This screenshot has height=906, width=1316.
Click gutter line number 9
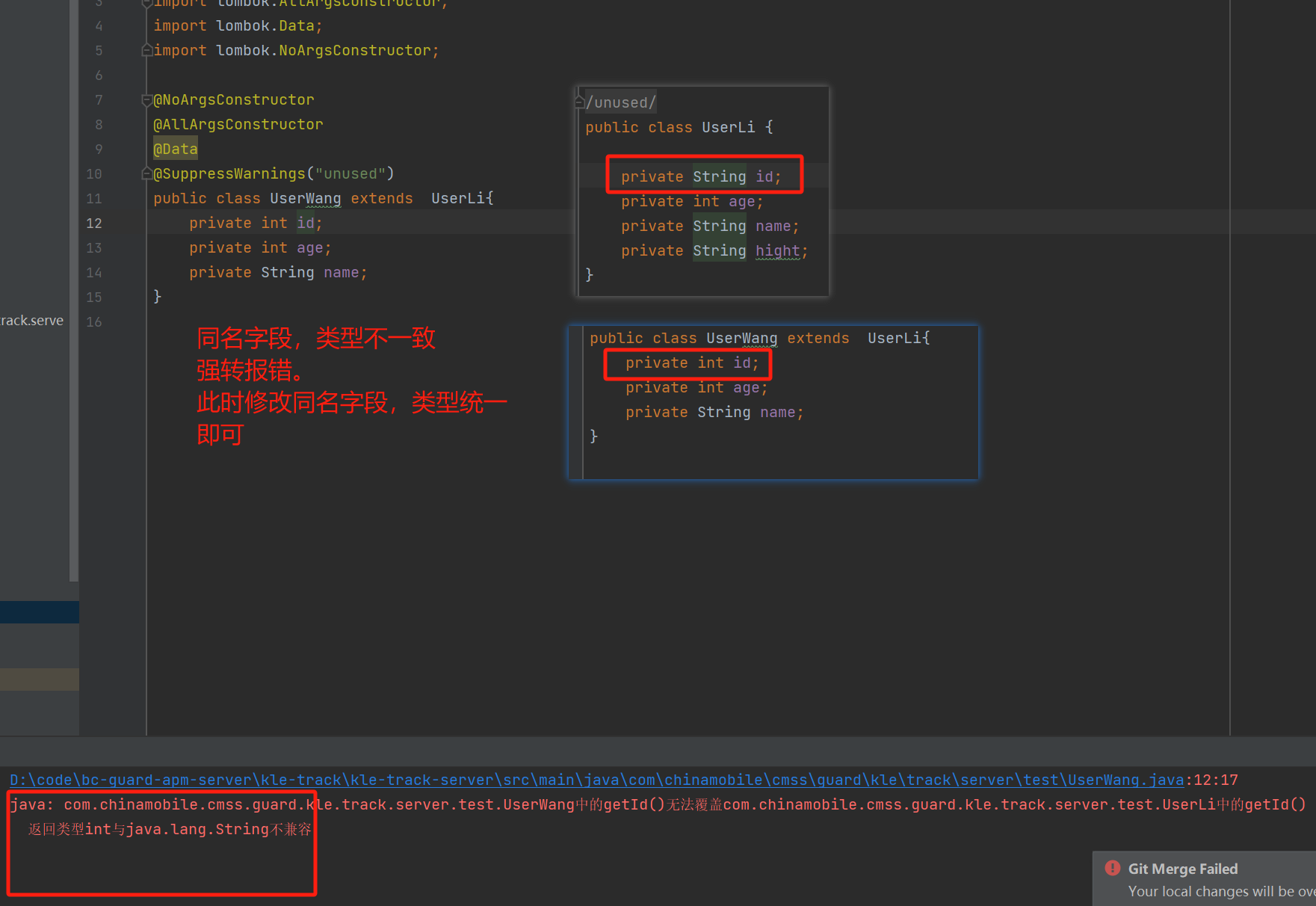coord(99,149)
